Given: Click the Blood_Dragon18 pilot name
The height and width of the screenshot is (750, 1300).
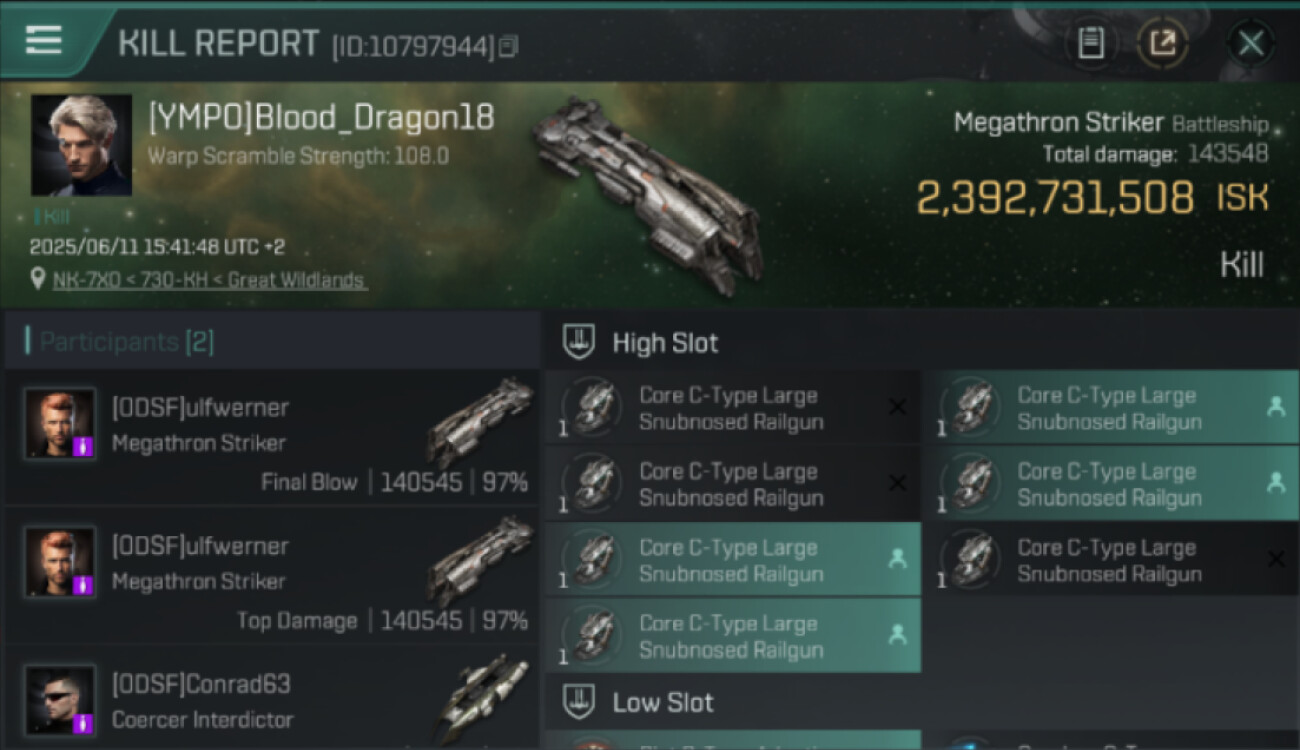Looking at the screenshot, I should tap(321, 117).
